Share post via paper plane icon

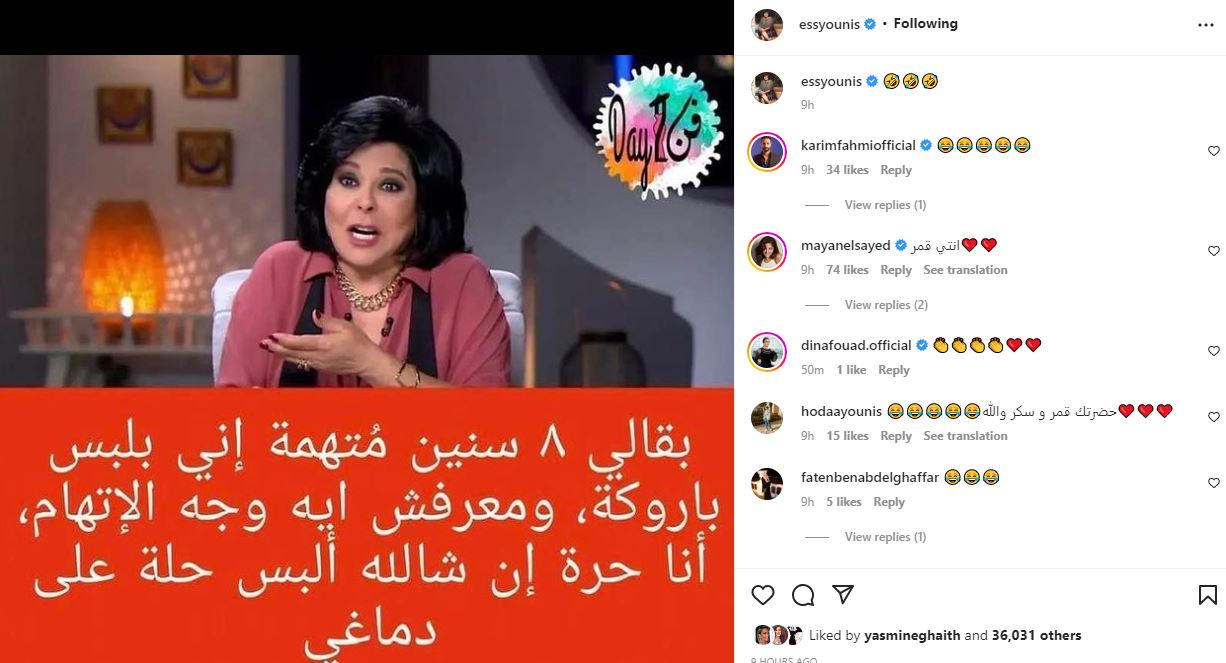(x=843, y=595)
